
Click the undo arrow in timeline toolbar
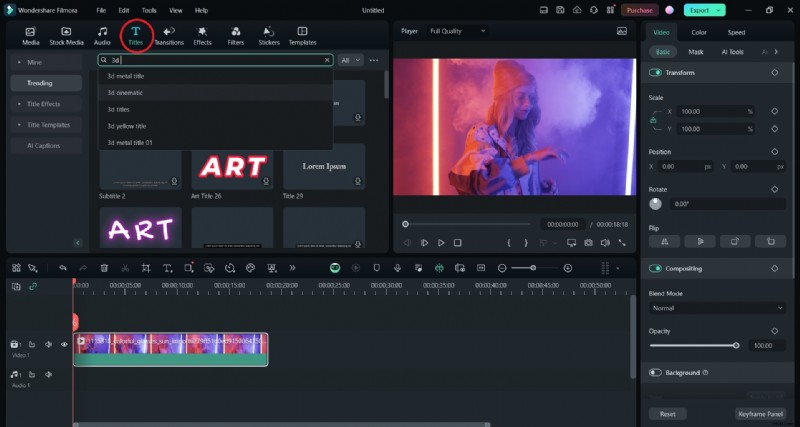63,268
